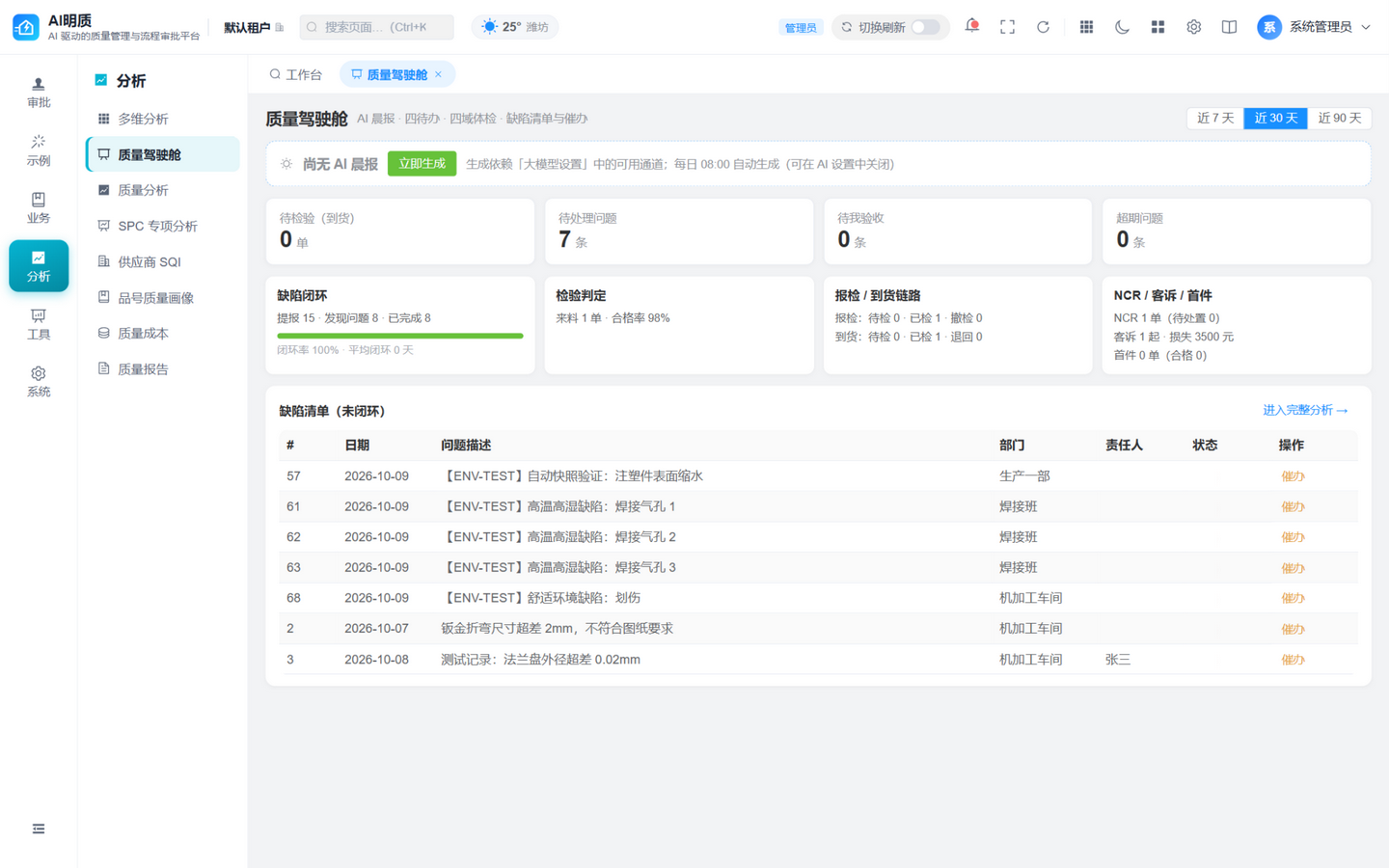Open 质量分析 in the menu

[x=162, y=190]
